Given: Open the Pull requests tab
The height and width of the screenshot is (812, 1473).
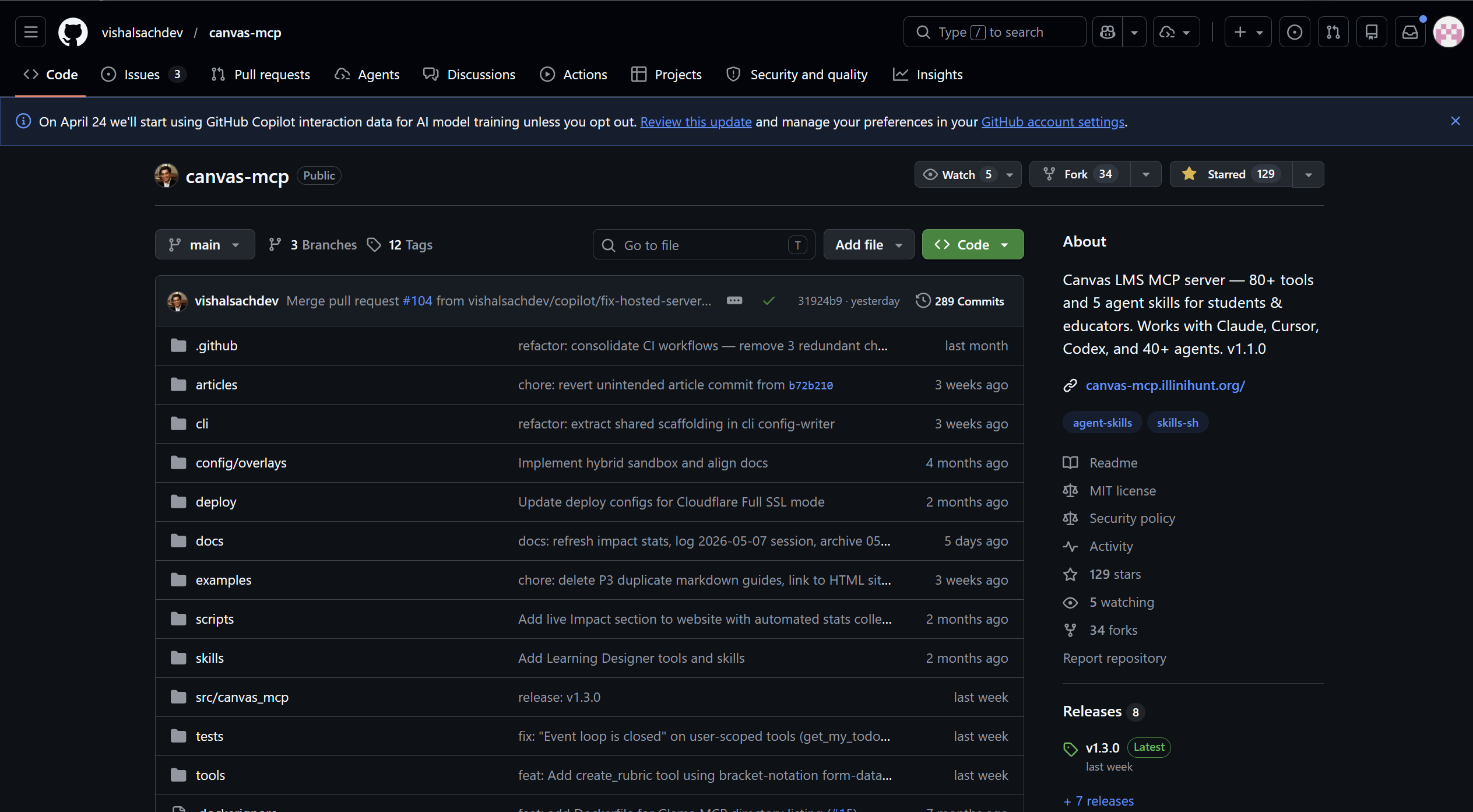Looking at the screenshot, I should click(x=261, y=75).
